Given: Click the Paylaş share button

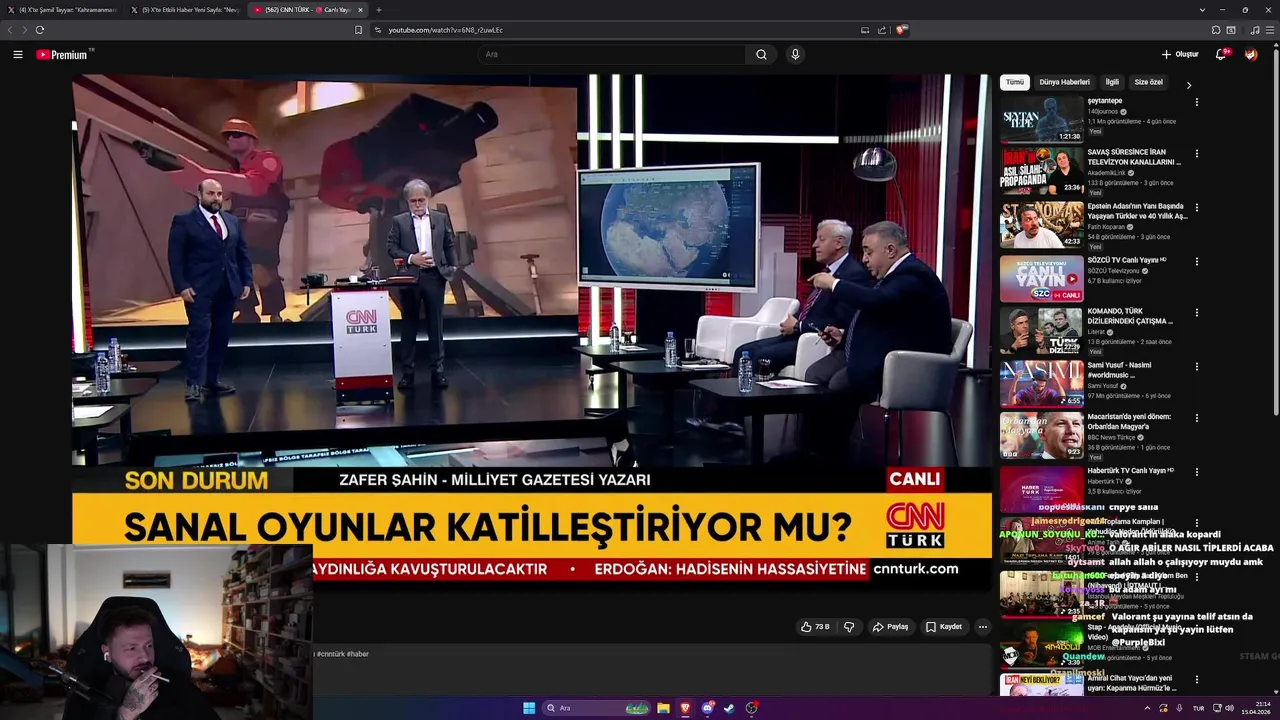Looking at the screenshot, I should point(890,627).
